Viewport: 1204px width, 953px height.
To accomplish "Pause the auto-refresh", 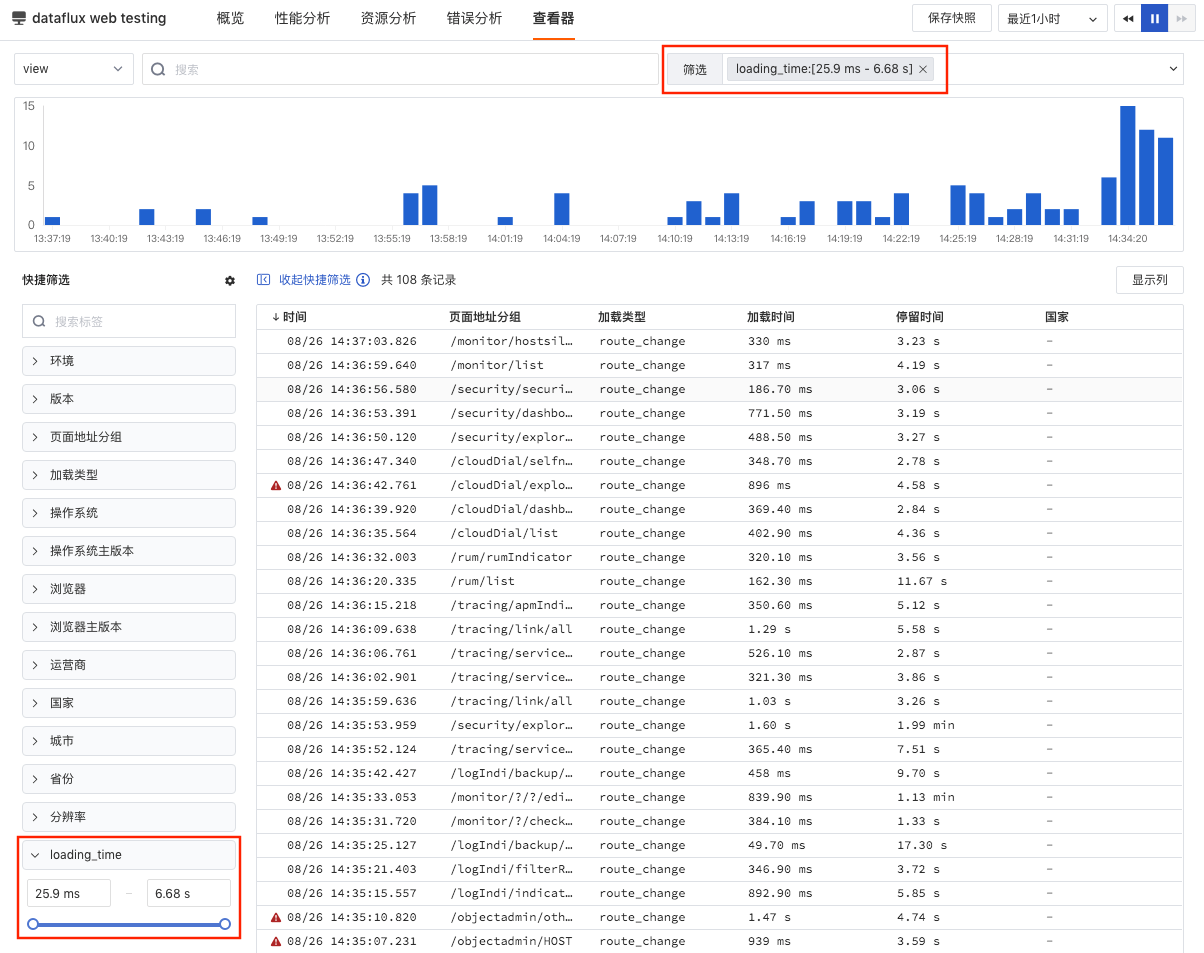I will [x=1155, y=18].
